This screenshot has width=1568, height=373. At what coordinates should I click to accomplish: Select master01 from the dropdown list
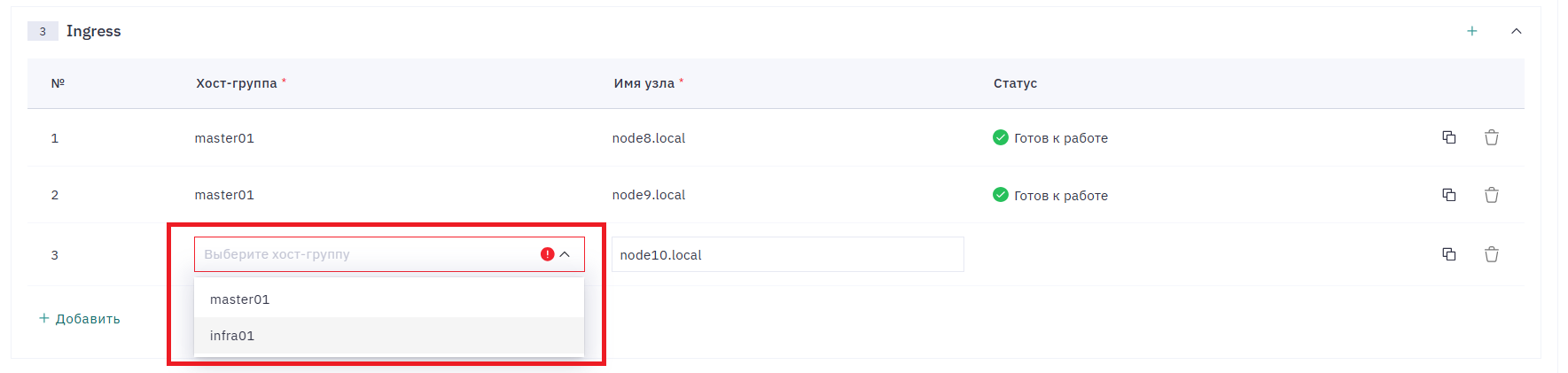point(389,299)
